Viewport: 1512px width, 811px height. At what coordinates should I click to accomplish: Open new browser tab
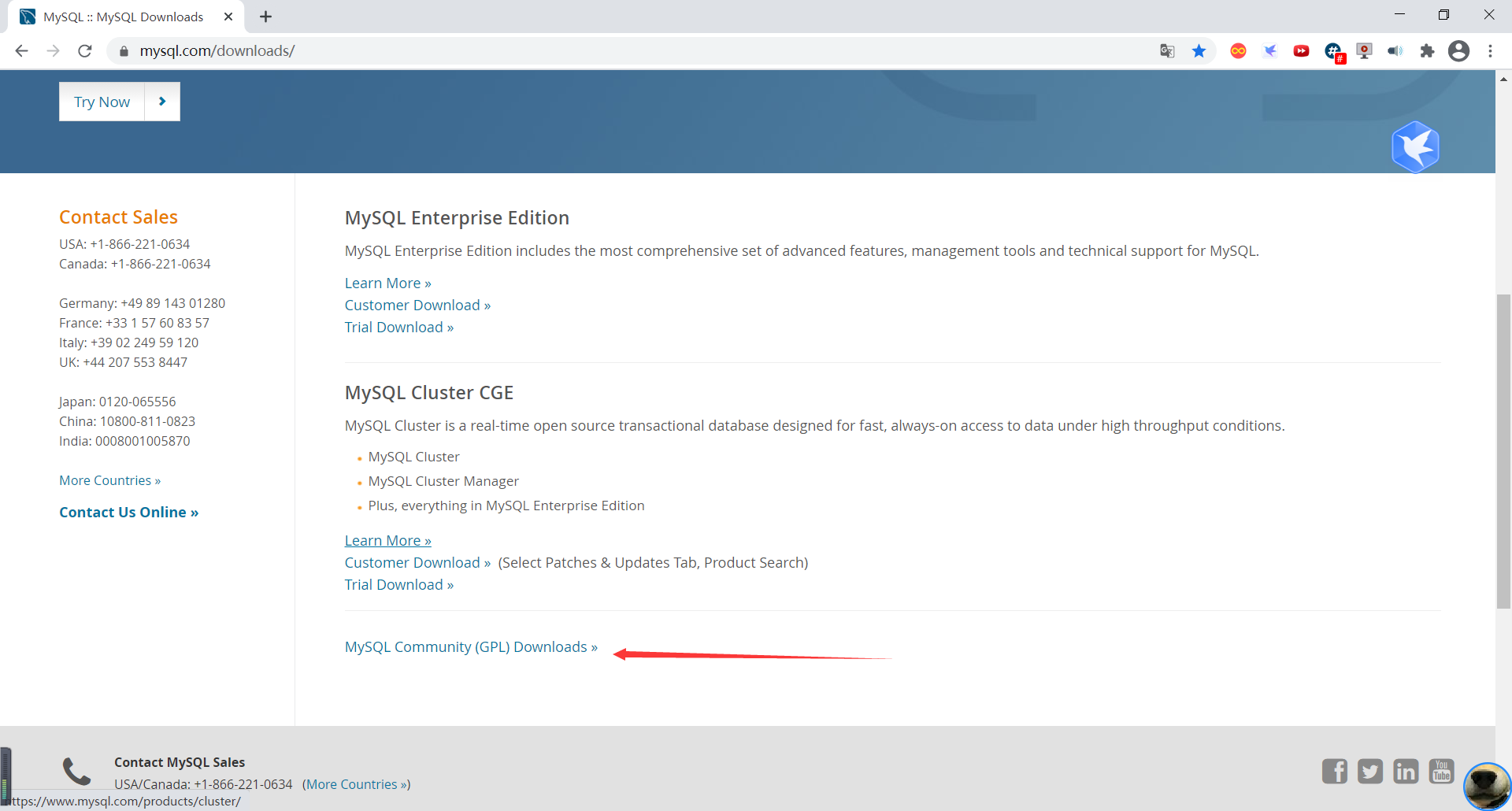[x=266, y=17]
